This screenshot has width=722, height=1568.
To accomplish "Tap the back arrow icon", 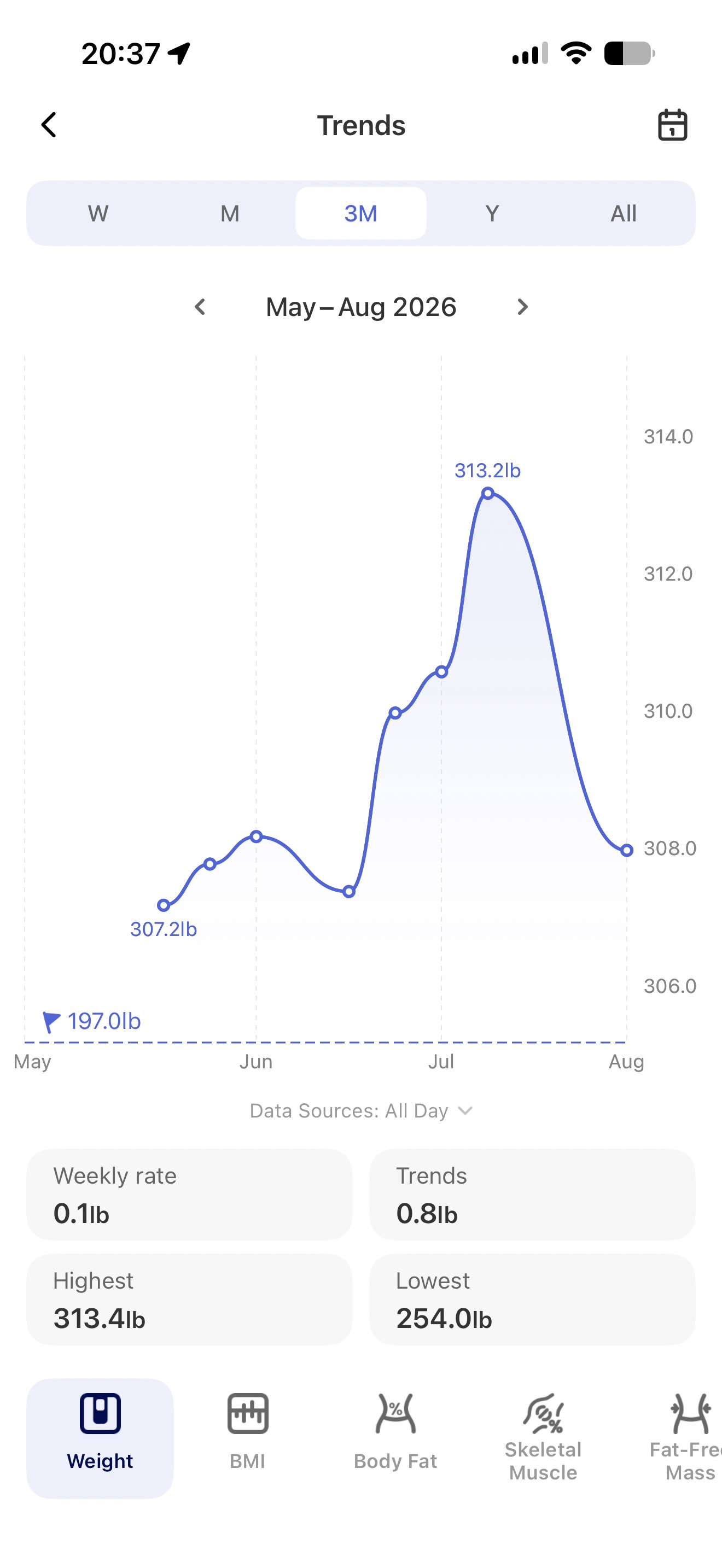I will click(x=49, y=125).
